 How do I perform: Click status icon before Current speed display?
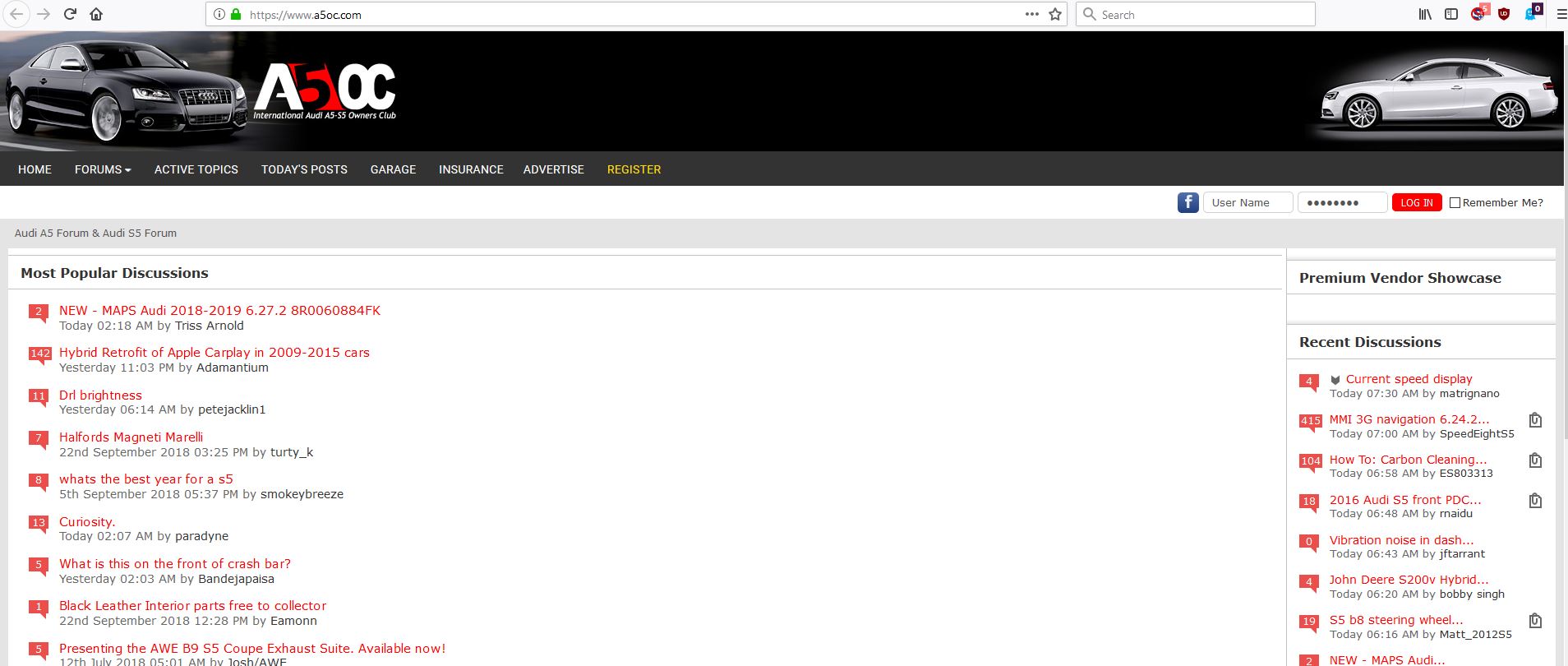(1335, 380)
